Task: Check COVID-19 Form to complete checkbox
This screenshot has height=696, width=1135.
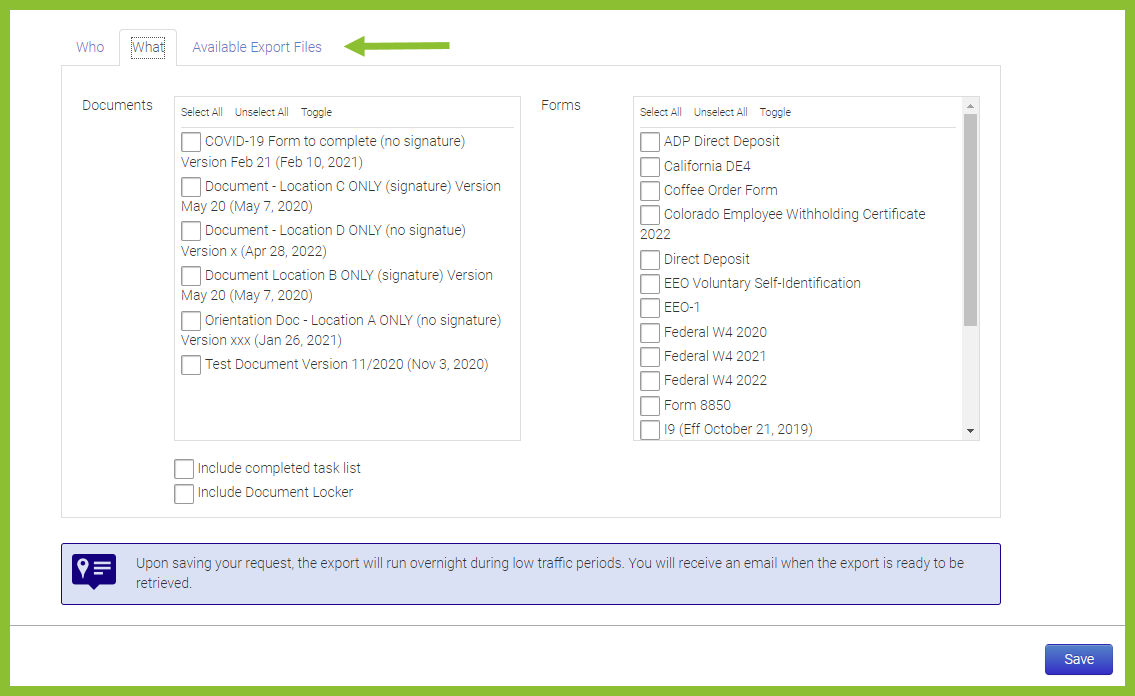Action: pos(191,142)
